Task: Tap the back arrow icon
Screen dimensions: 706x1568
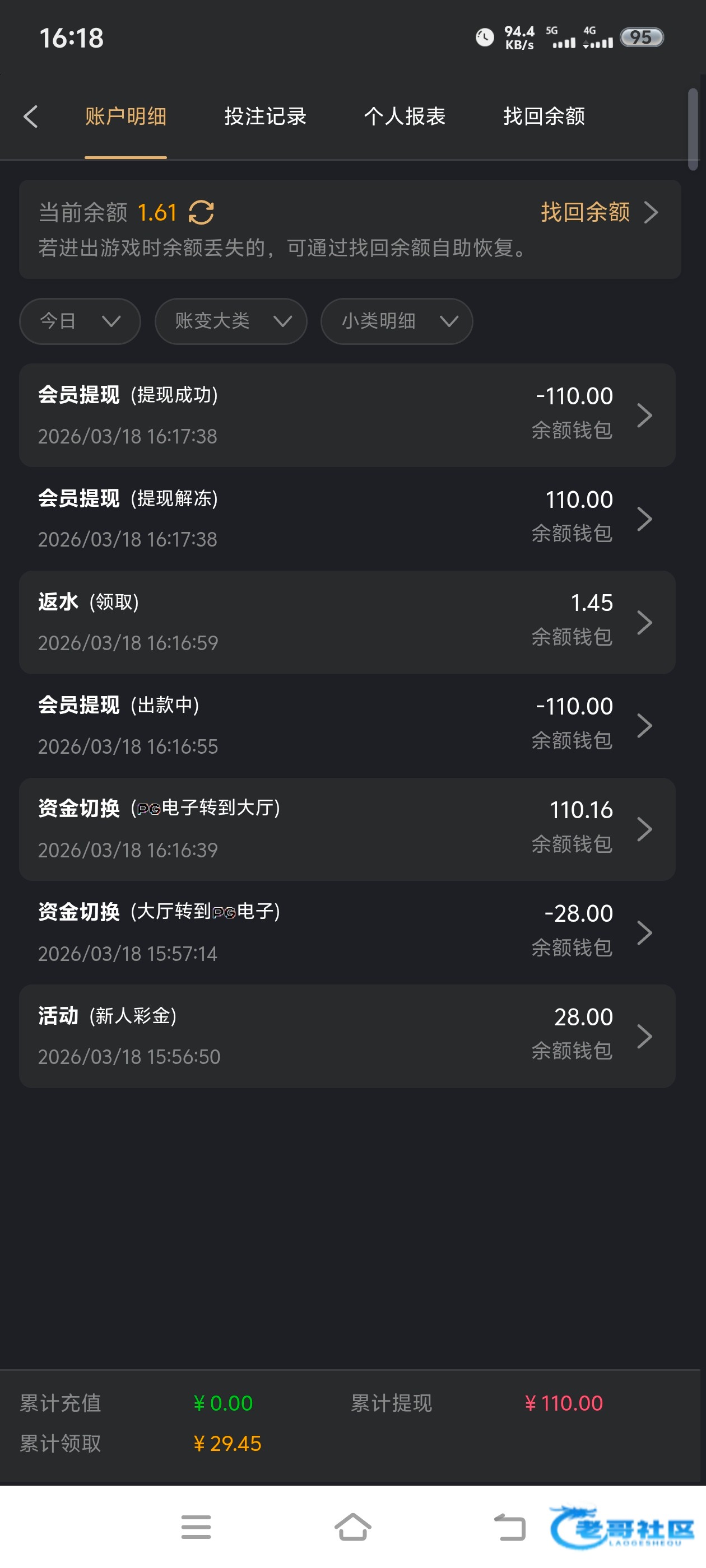Action: 30,116
